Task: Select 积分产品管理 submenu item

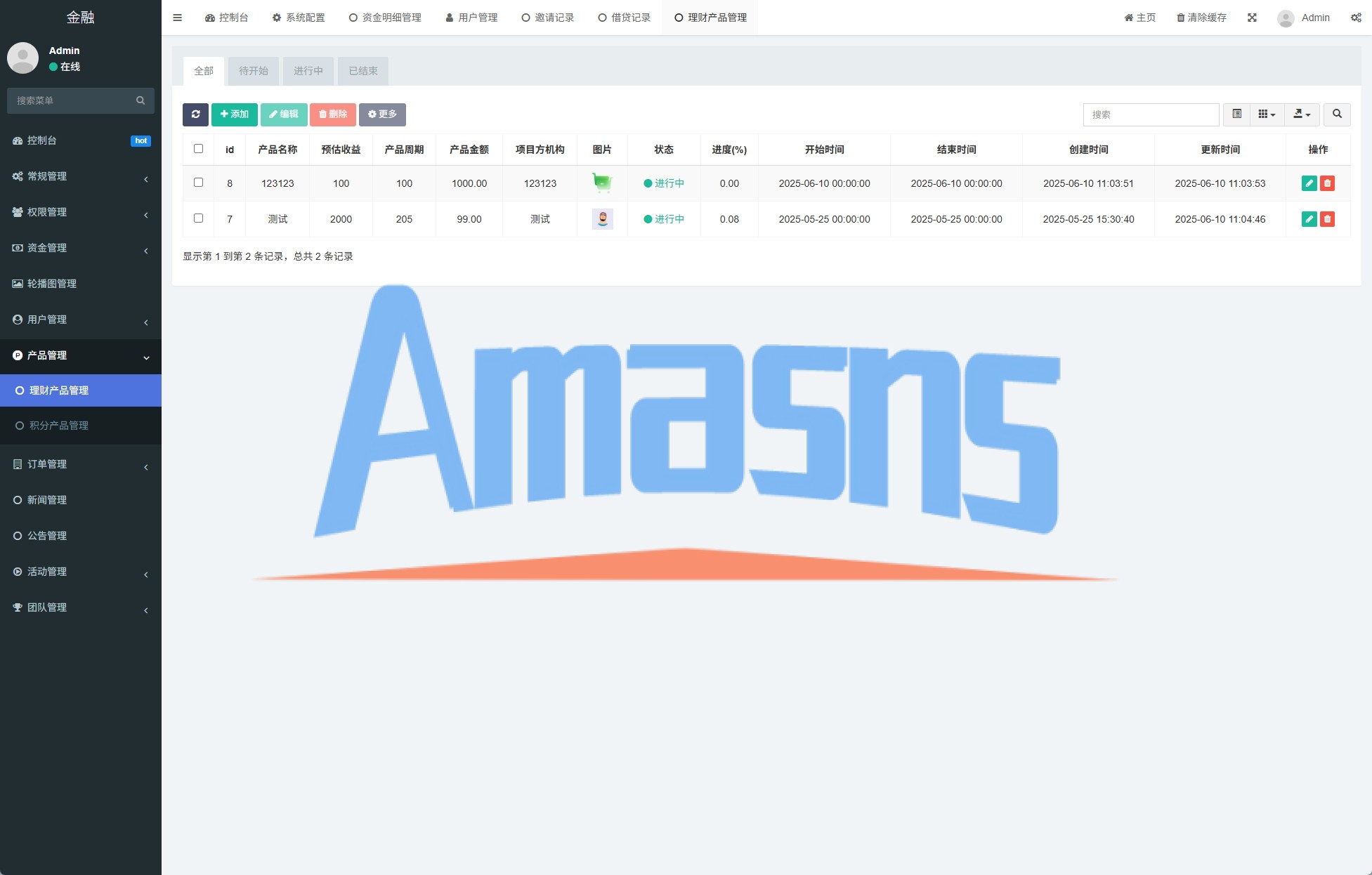Action: pos(81,426)
